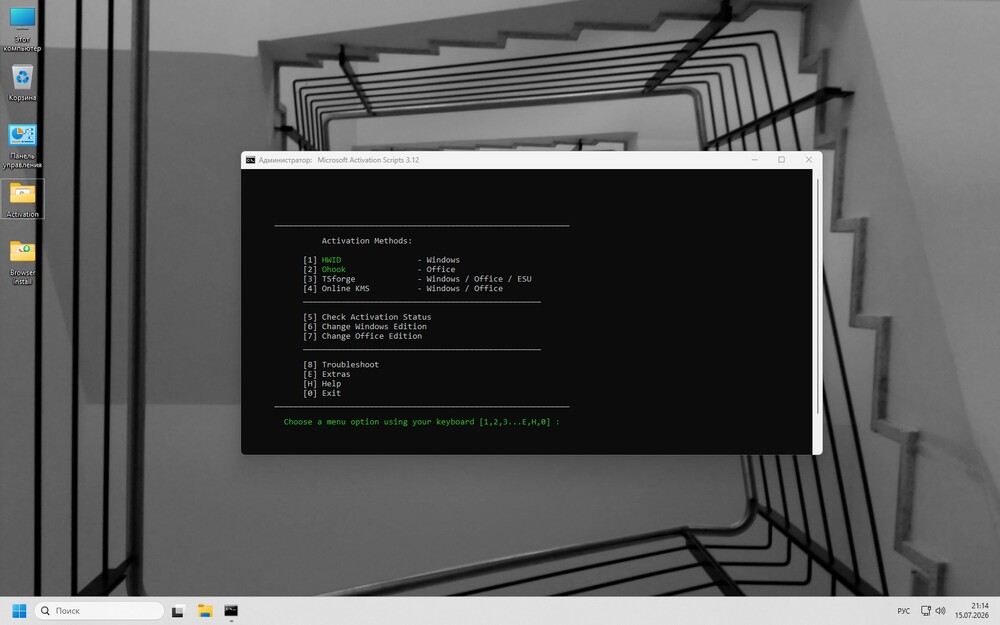Open the volume tray icon
This screenshot has width=1000, height=625.
point(940,610)
